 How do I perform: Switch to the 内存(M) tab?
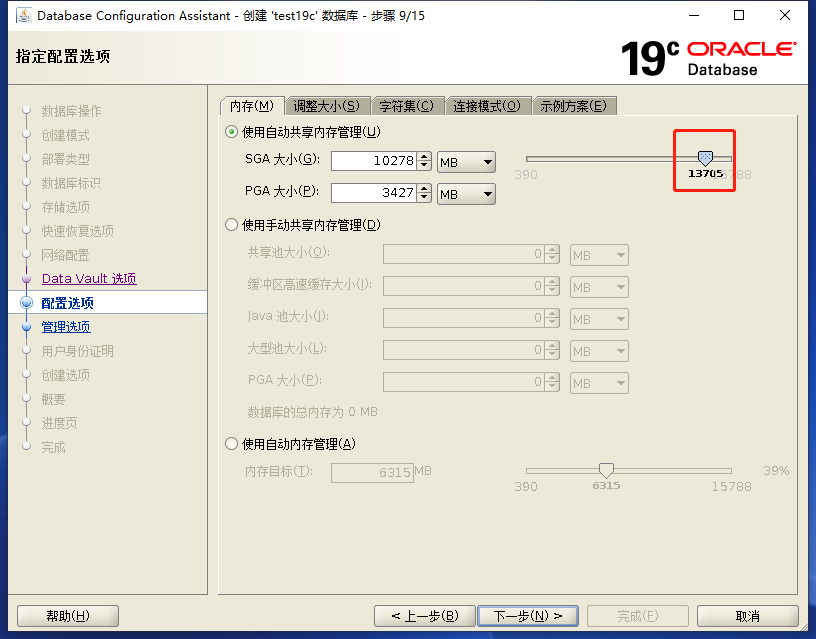[252, 106]
